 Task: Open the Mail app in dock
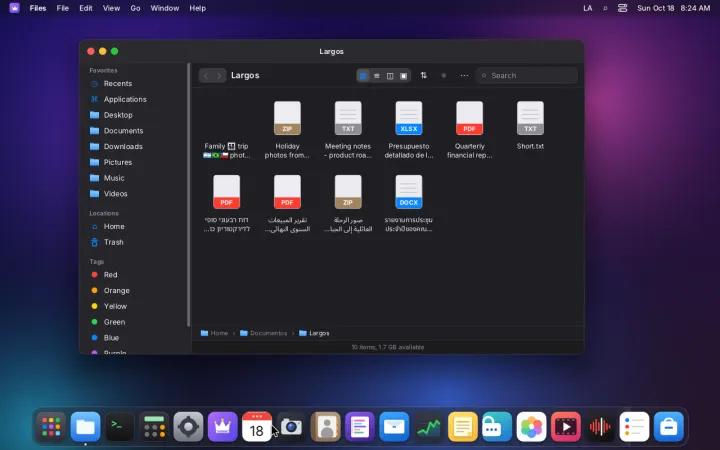point(394,427)
